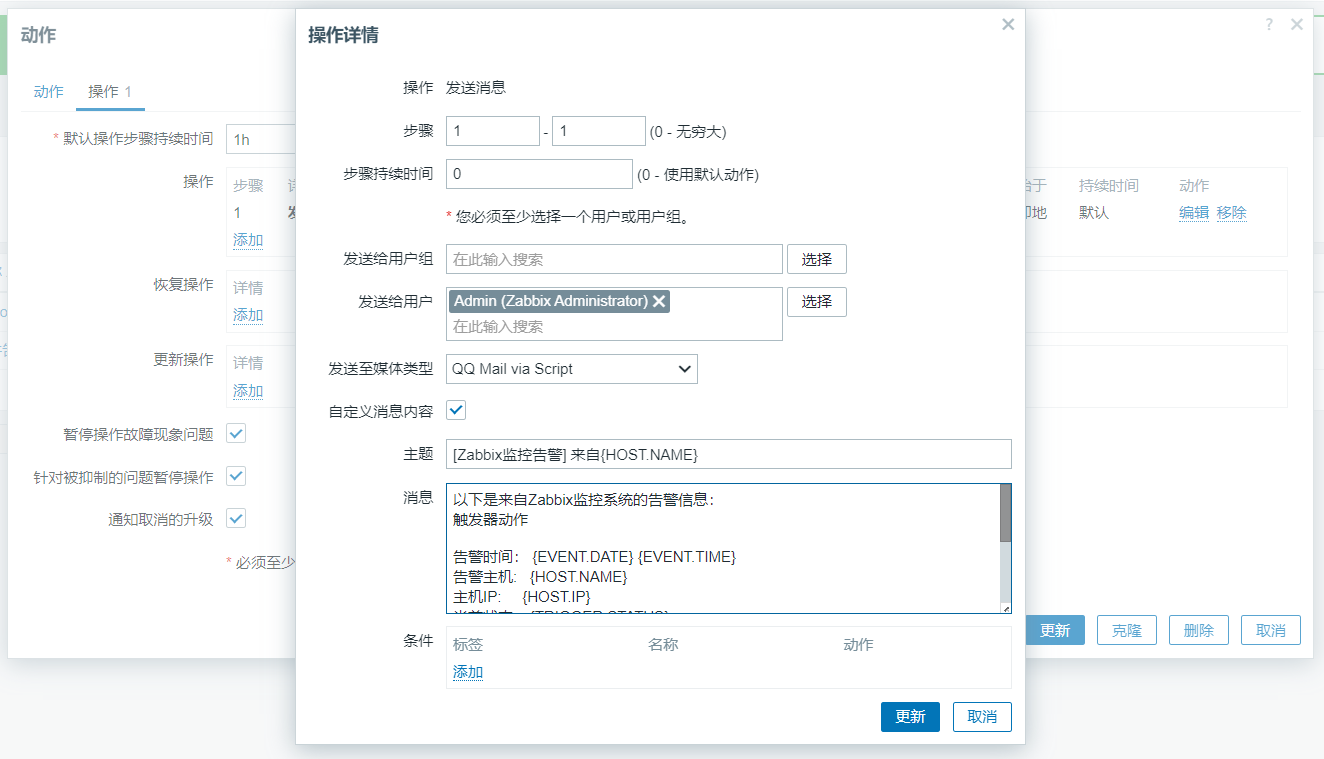This screenshot has height=759, width=1324.
Task: Uncheck 自定义消息内容 checkbox
Action: (456, 410)
